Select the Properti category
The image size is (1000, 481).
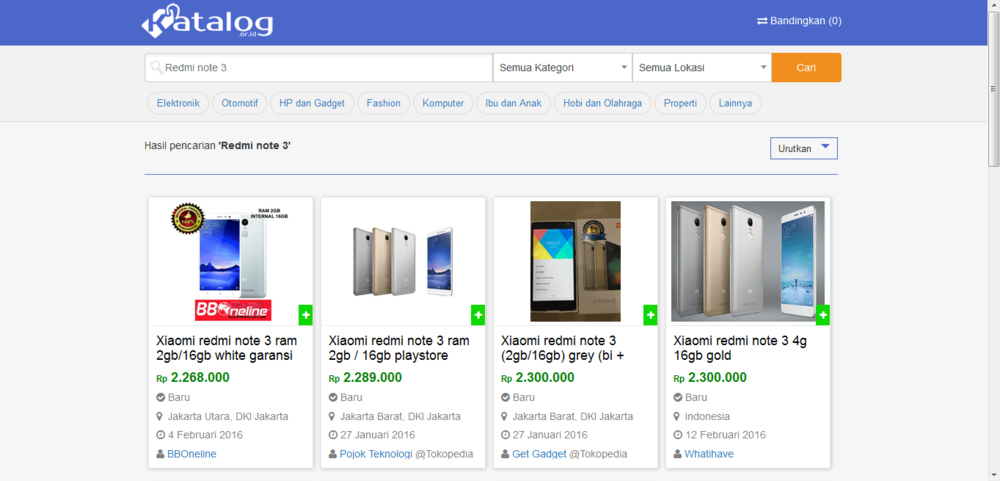click(680, 103)
